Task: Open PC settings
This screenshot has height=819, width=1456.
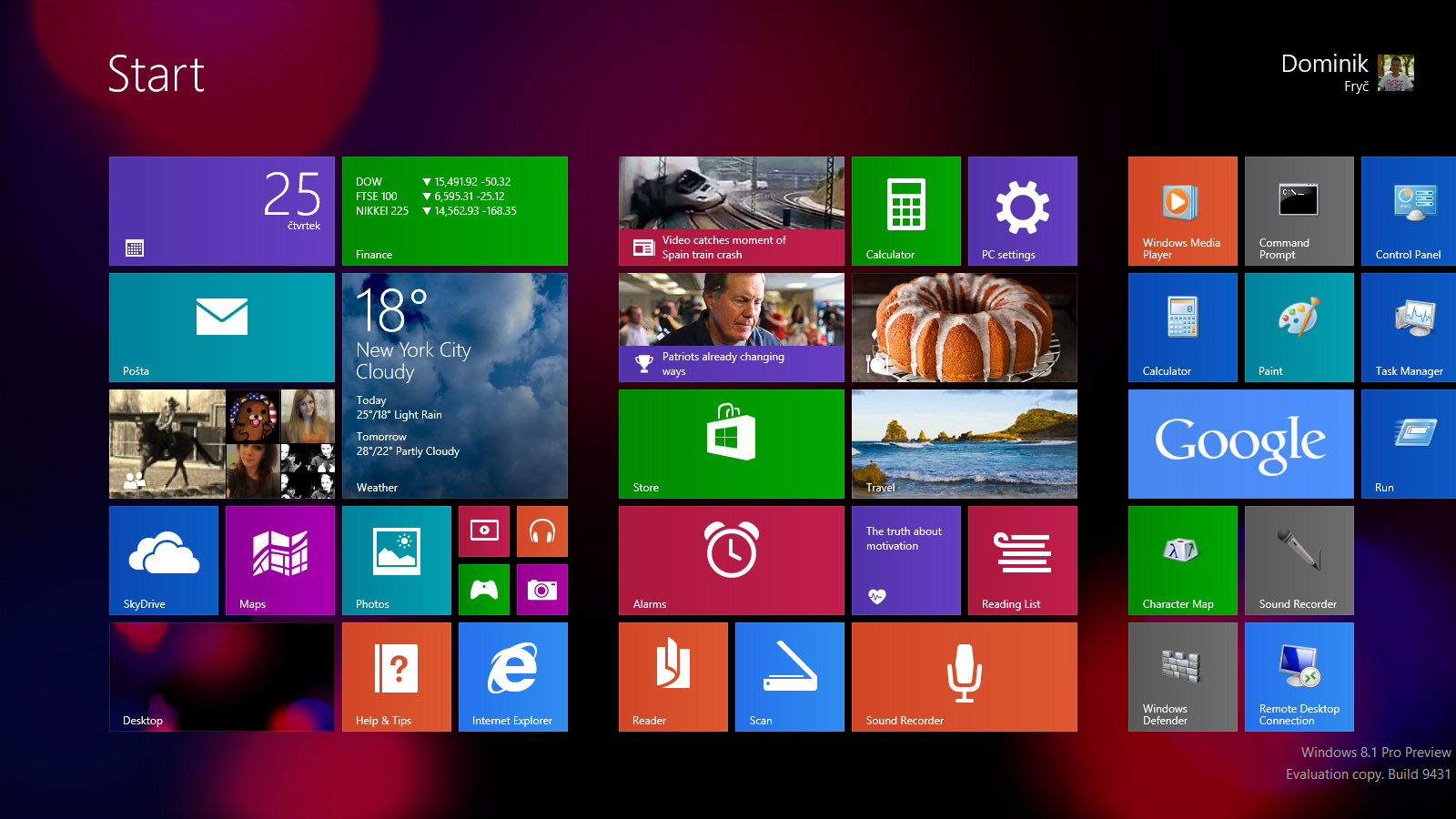Action: 1022,210
